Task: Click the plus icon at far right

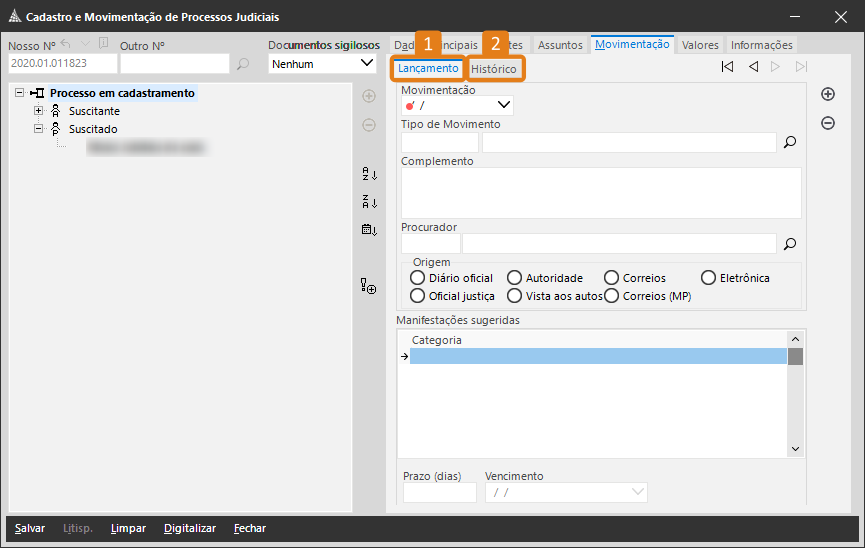Action: [828, 94]
